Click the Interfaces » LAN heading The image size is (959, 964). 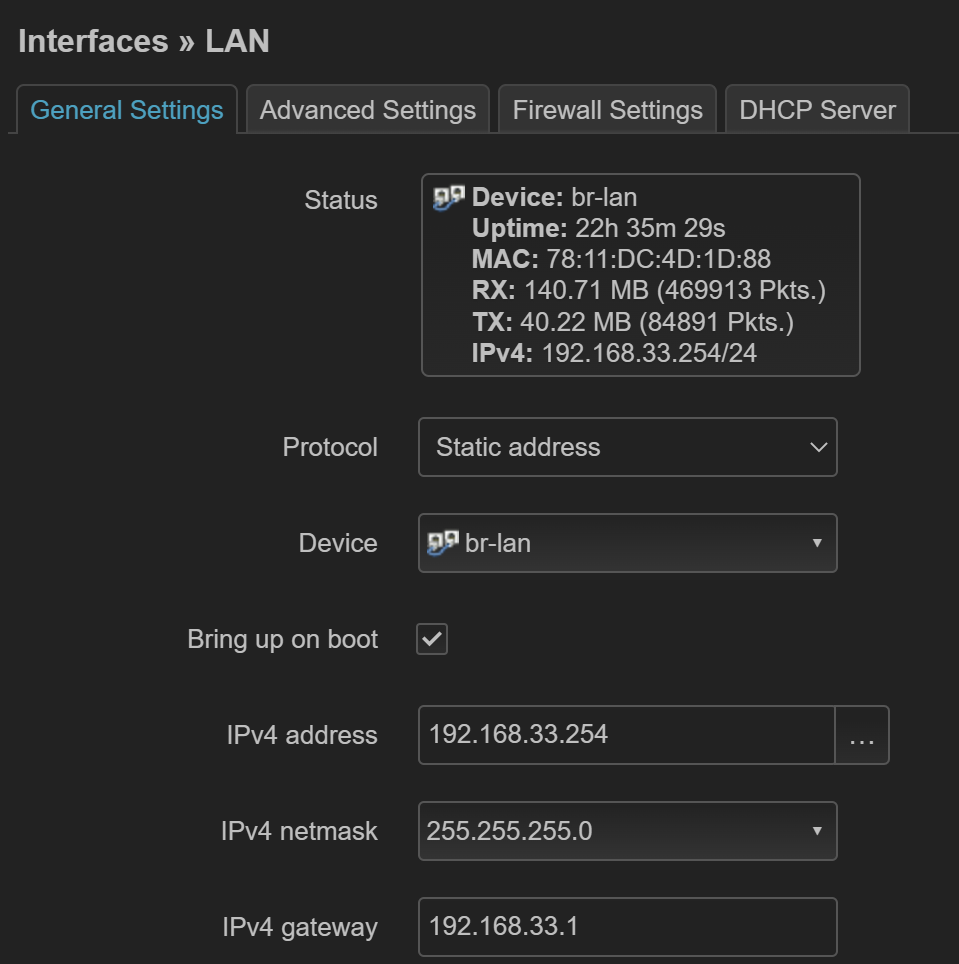tap(144, 42)
